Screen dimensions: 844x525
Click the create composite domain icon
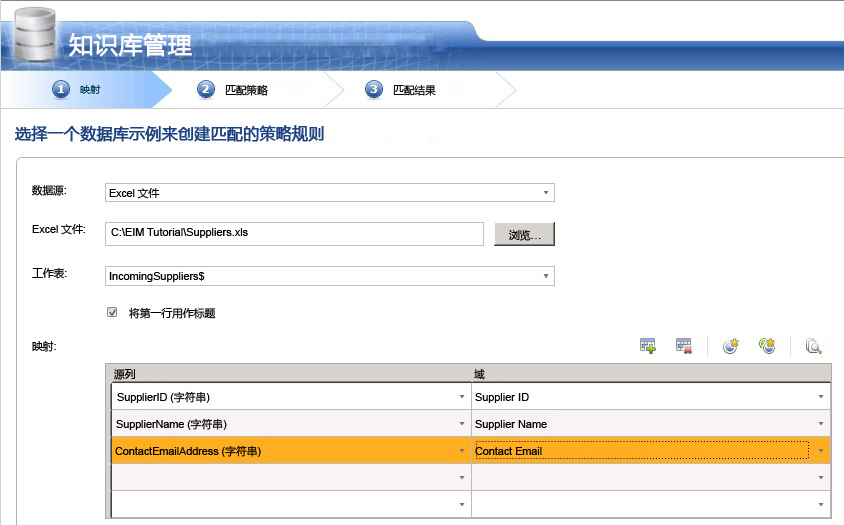[x=767, y=346]
